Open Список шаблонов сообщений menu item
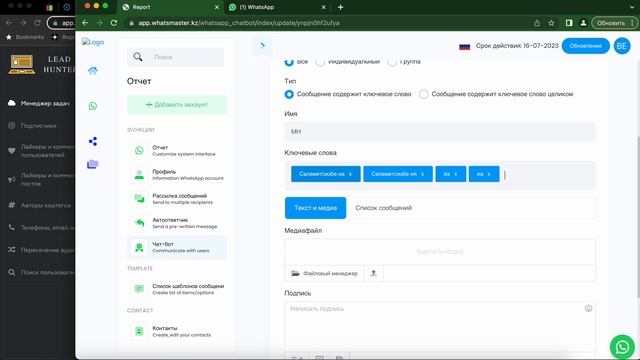This screenshot has height=360, width=640. coord(176,289)
